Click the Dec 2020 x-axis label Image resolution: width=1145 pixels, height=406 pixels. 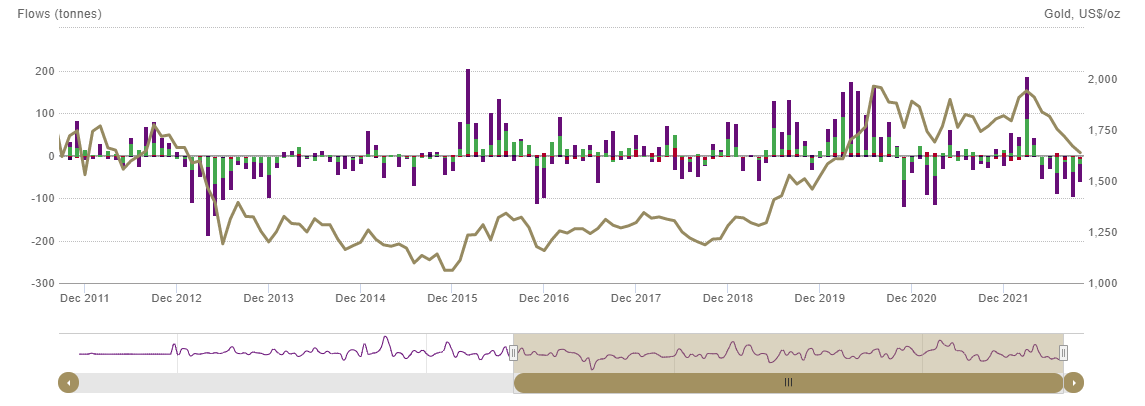[x=911, y=298]
